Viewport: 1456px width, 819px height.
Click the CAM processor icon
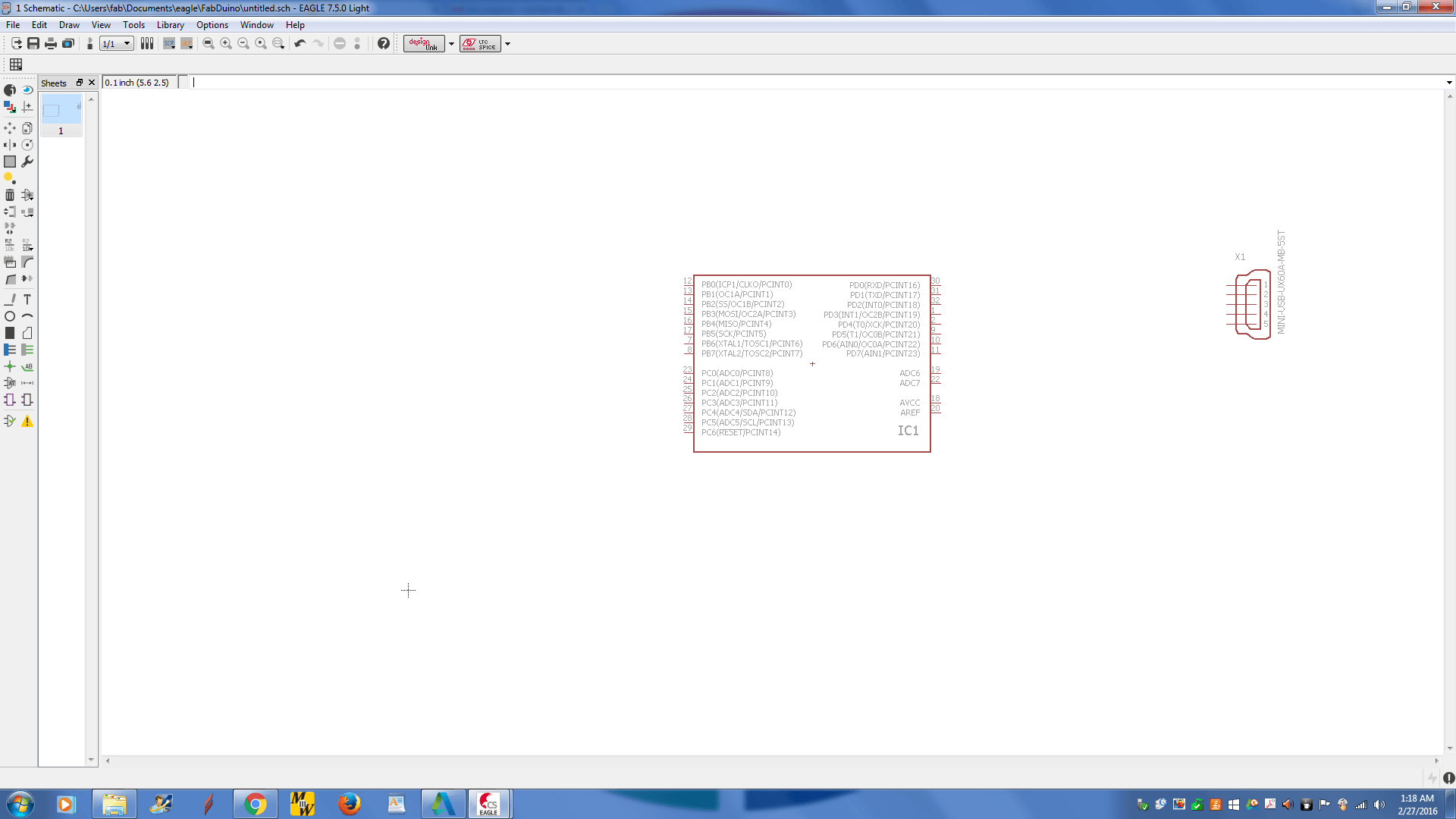pos(68,43)
